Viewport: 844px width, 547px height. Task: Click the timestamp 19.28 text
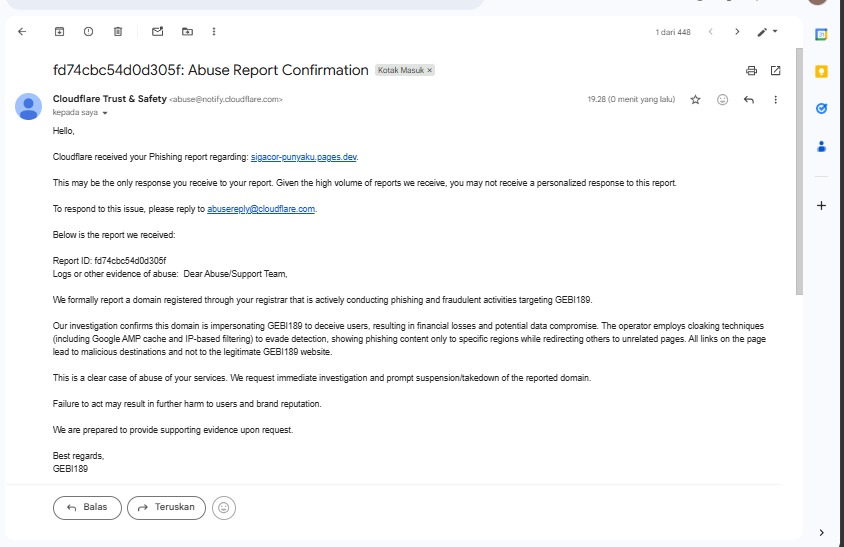[x=631, y=100]
